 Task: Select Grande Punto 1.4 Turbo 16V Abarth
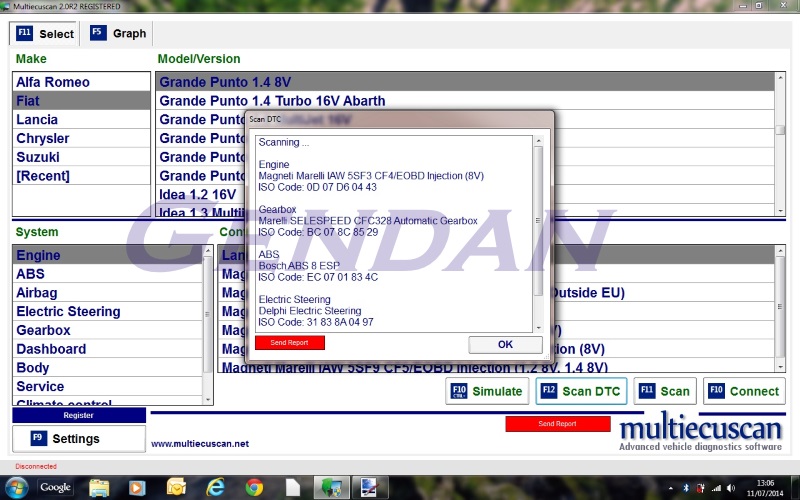tap(465, 101)
